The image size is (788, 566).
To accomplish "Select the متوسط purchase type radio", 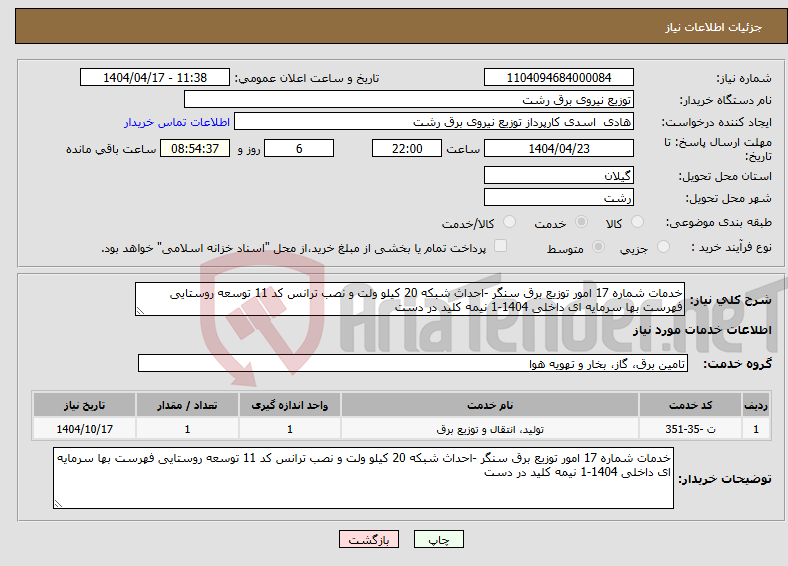I will coord(598,247).
